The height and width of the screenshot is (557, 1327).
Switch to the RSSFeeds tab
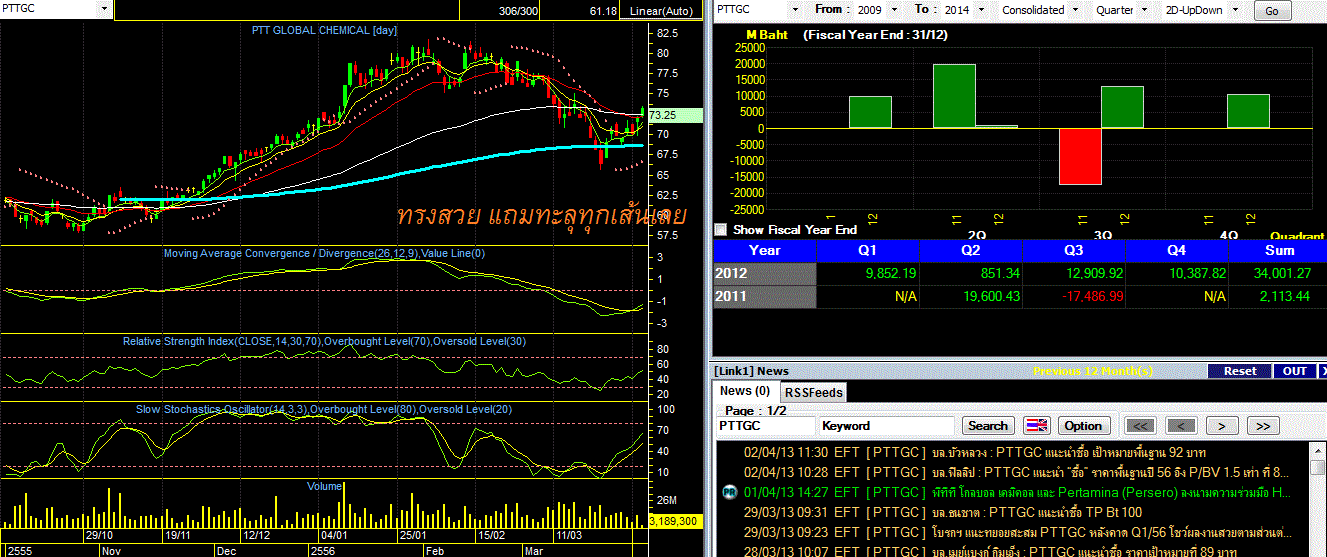[812, 392]
